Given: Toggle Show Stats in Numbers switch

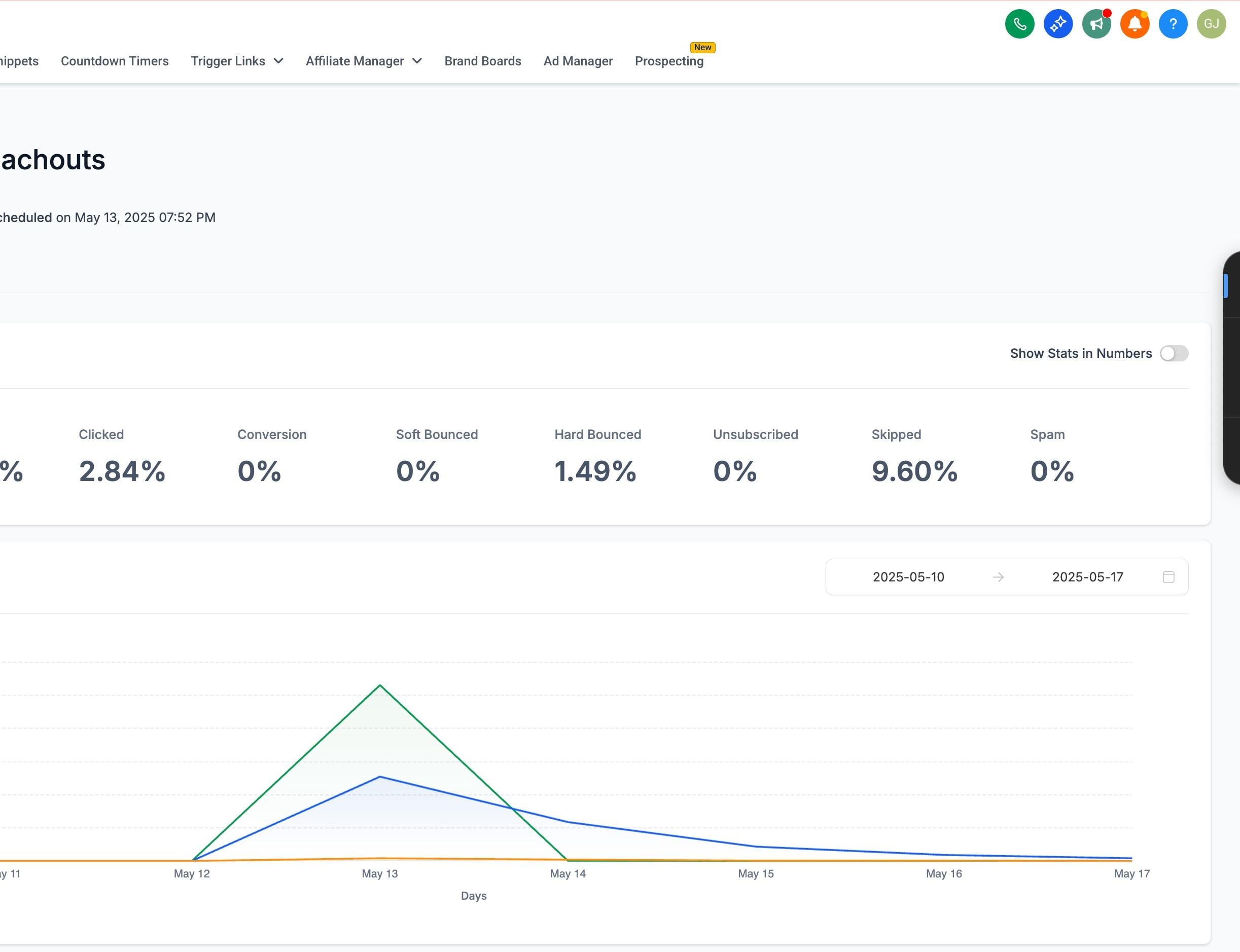Looking at the screenshot, I should (x=1174, y=354).
